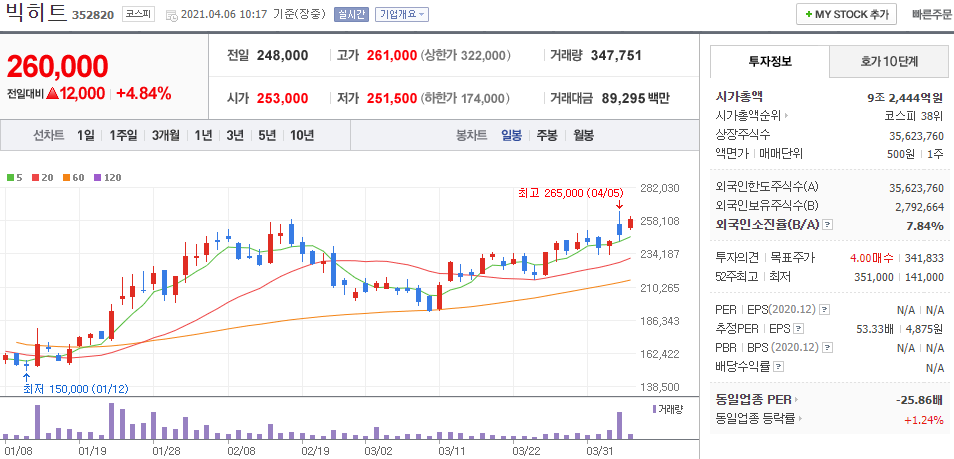Click the orange 60-day moving average legend
This screenshot has height=459, width=954.
(x=72, y=178)
